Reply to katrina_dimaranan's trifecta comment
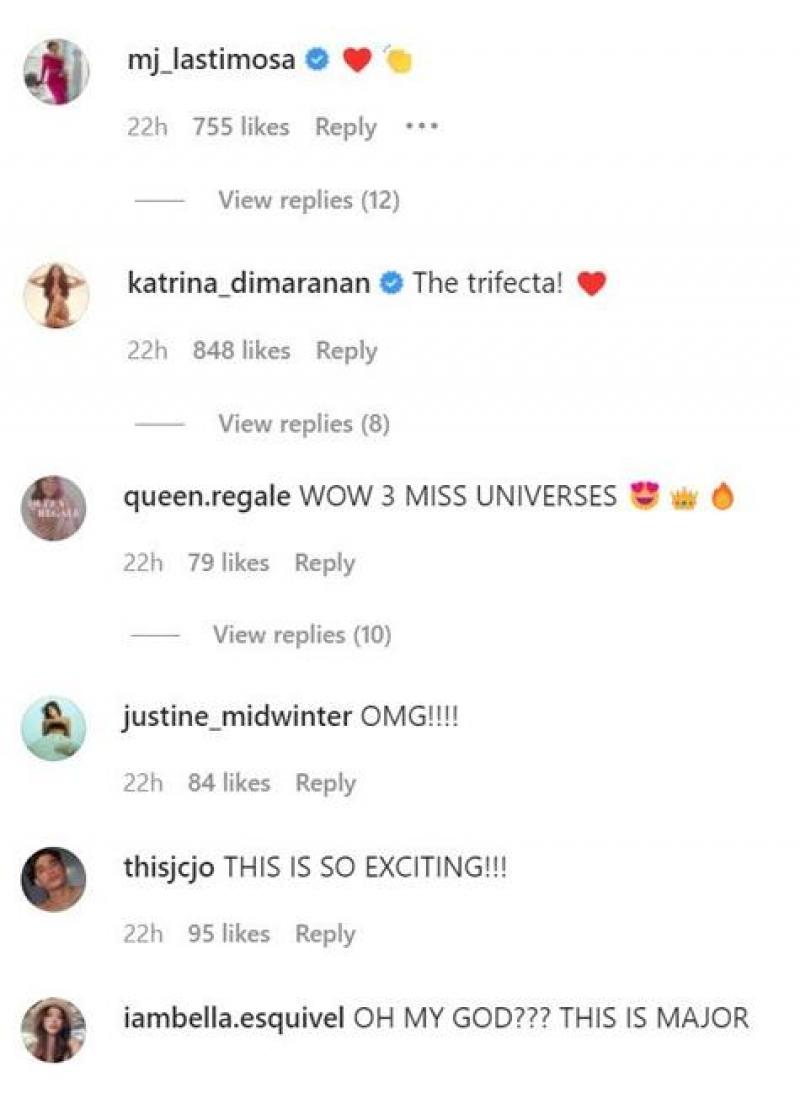 click(x=346, y=351)
